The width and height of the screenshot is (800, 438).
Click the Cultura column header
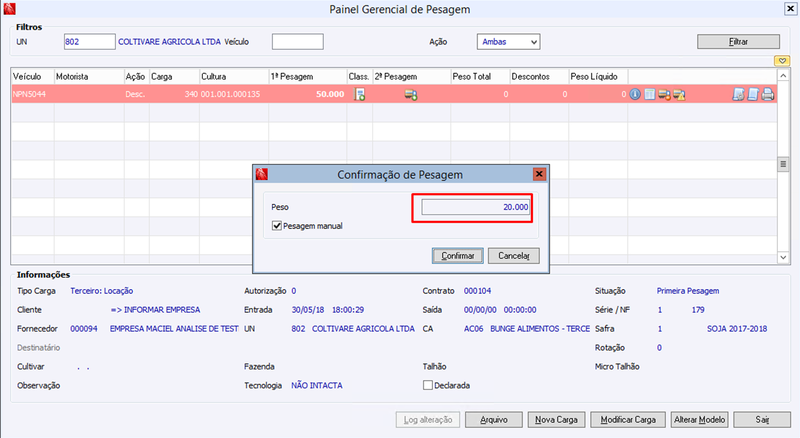(x=234, y=77)
